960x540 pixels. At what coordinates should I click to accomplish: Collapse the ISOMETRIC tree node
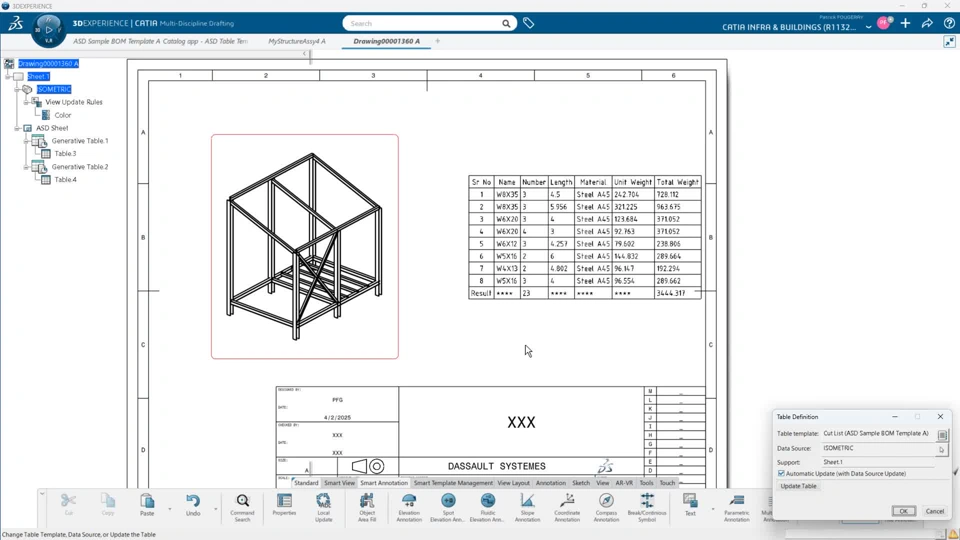pyautogui.click(x=17, y=89)
